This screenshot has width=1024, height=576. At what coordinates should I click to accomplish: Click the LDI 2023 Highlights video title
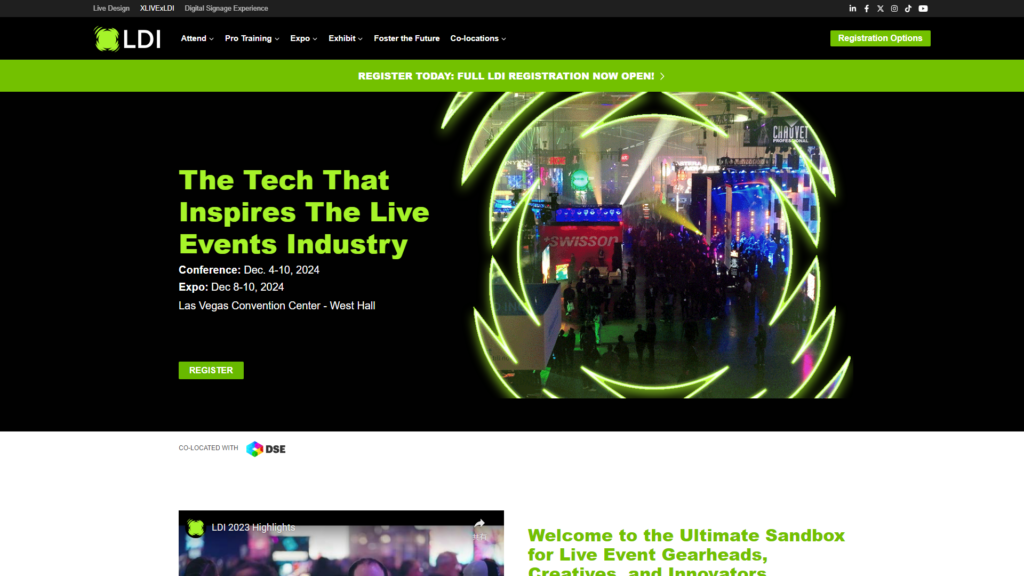tap(253, 528)
